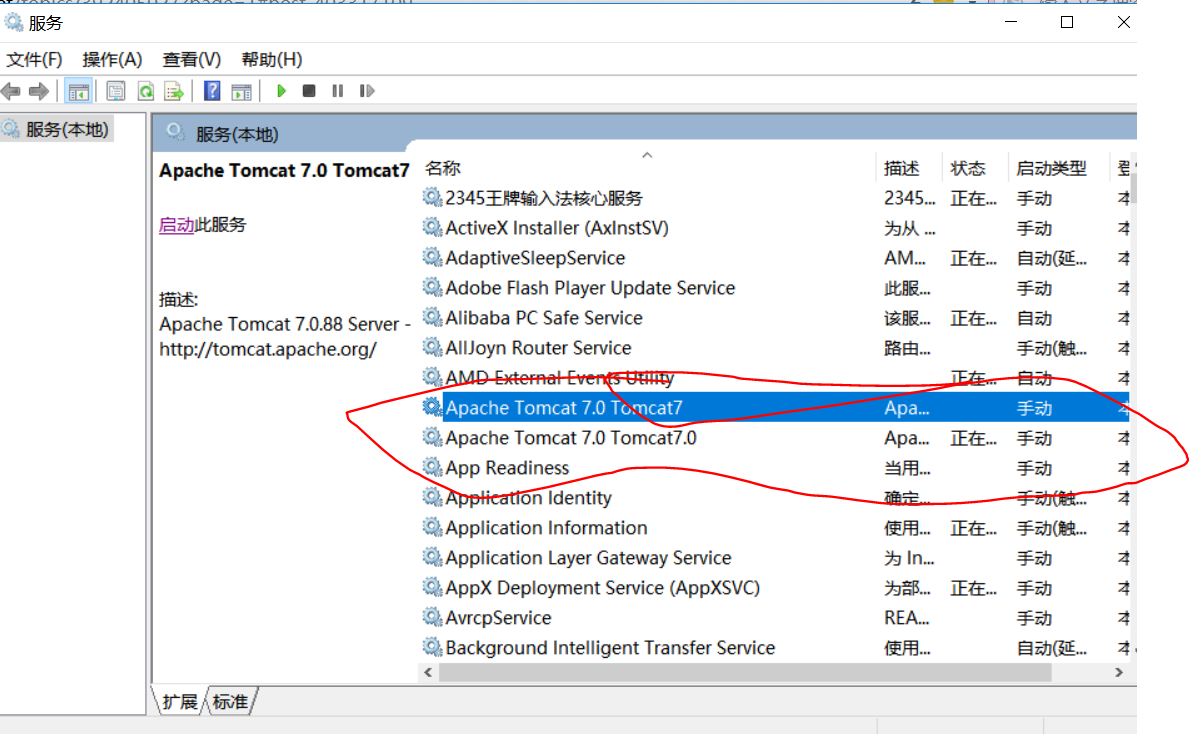Select the 2345王牌输入法核心服务 service row
Viewport: 1189px width, 734px height.
coord(774,199)
